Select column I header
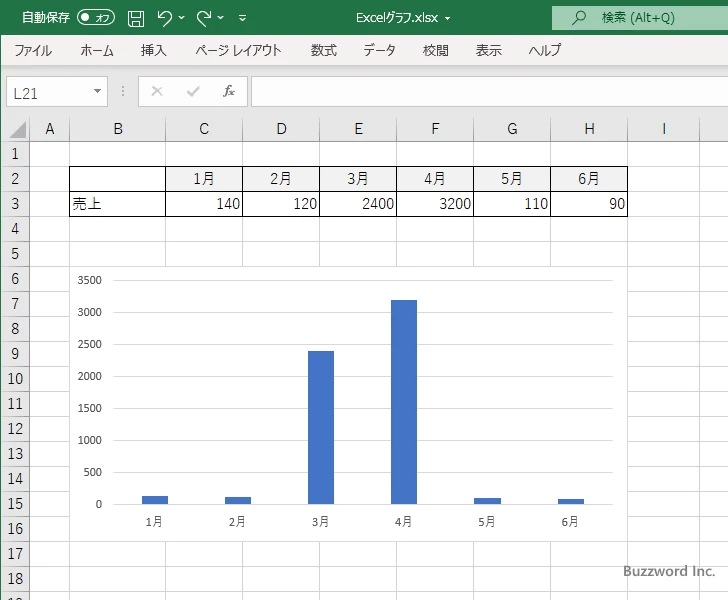 (664, 129)
